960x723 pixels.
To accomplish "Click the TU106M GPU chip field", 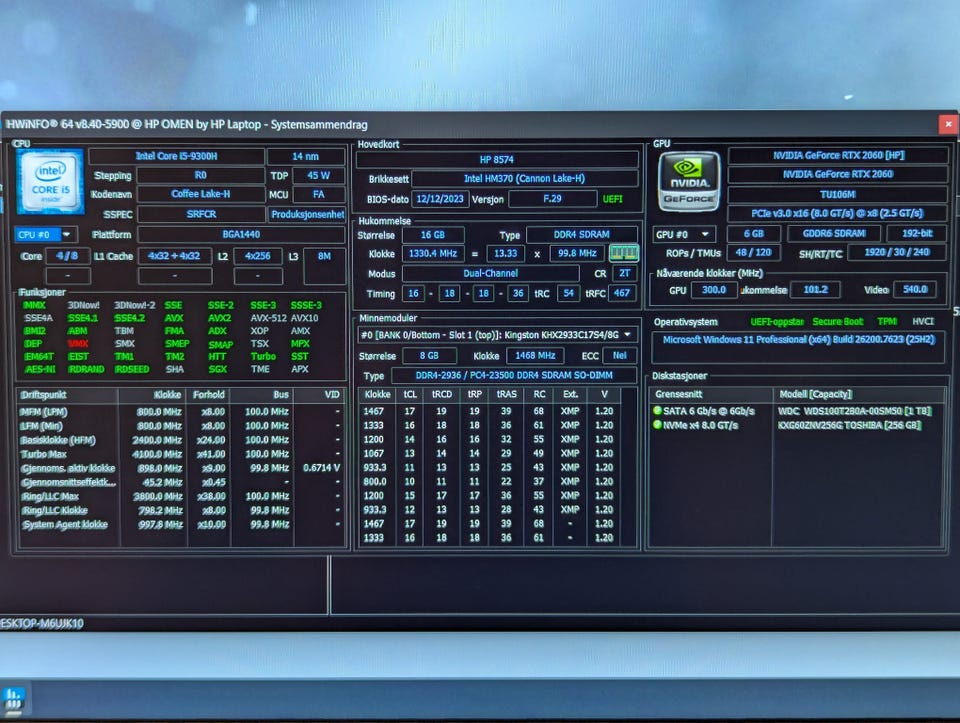I will (838, 194).
